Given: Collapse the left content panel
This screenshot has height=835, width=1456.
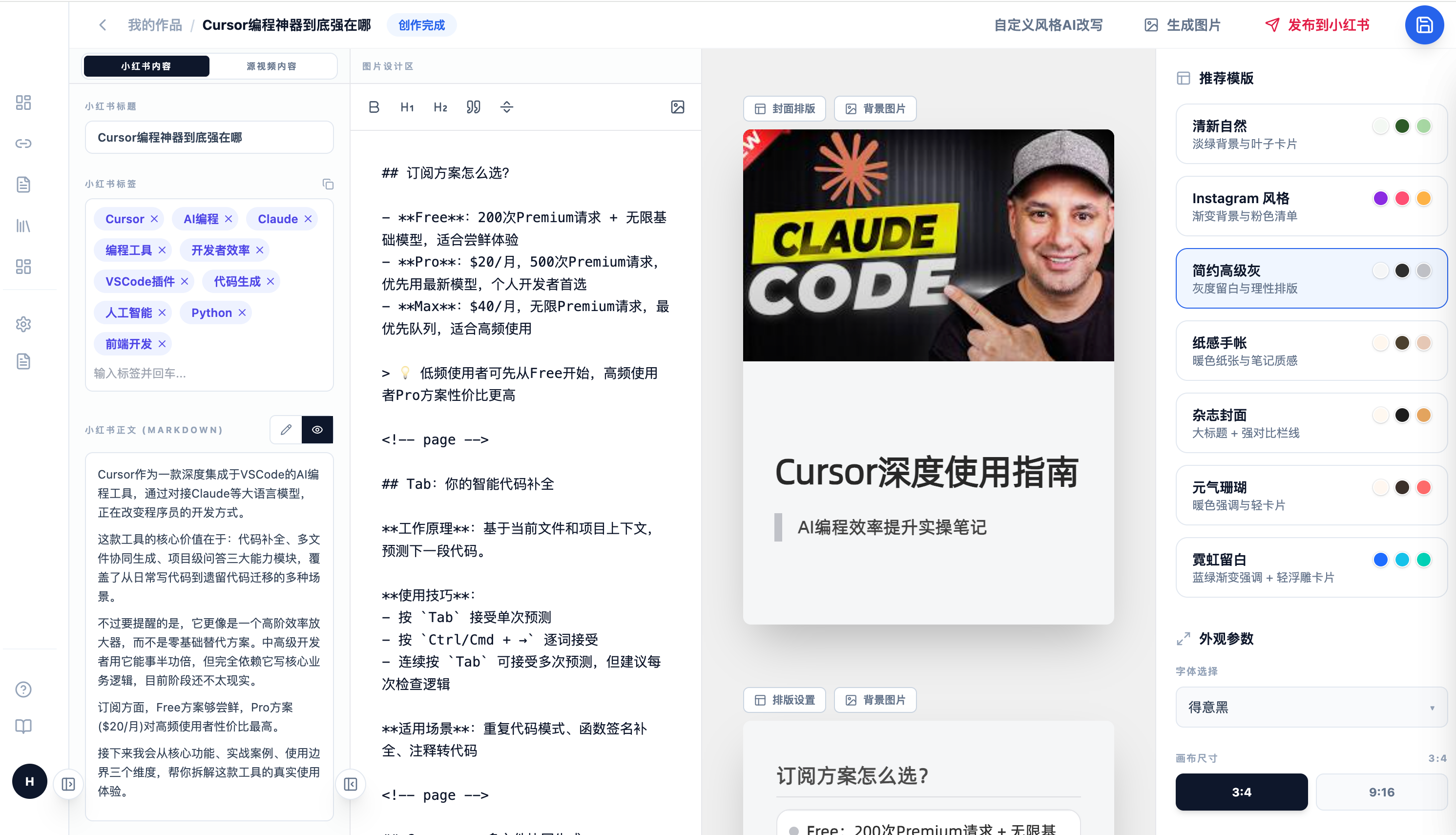Looking at the screenshot, I should point(351,784).
